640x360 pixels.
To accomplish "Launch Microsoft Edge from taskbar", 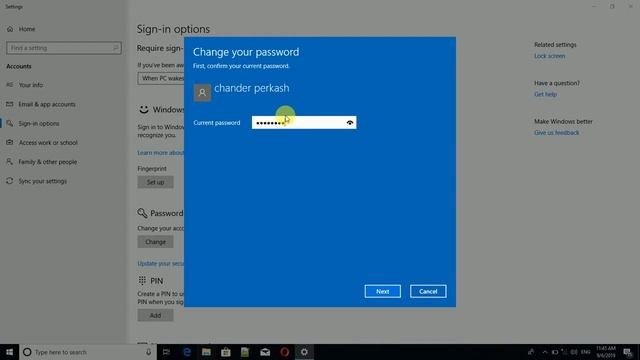I will click(x=187, y=352).
